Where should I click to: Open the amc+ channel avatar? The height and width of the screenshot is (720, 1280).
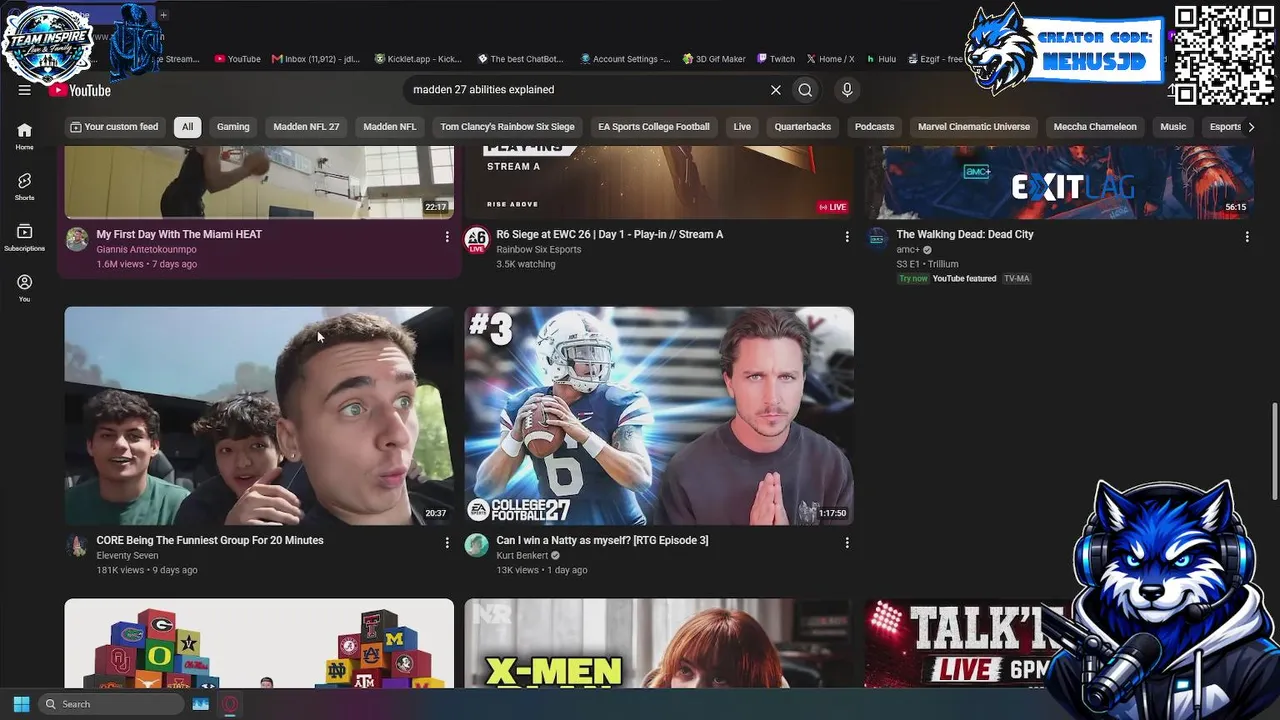[877, 239]
